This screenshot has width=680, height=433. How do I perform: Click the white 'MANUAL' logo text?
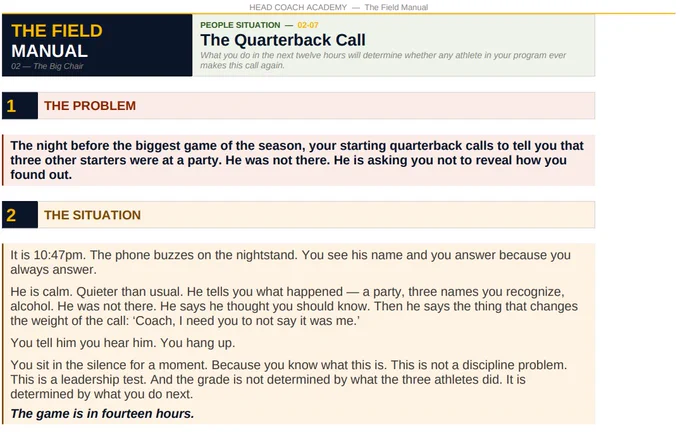click(x=49, y=51)
